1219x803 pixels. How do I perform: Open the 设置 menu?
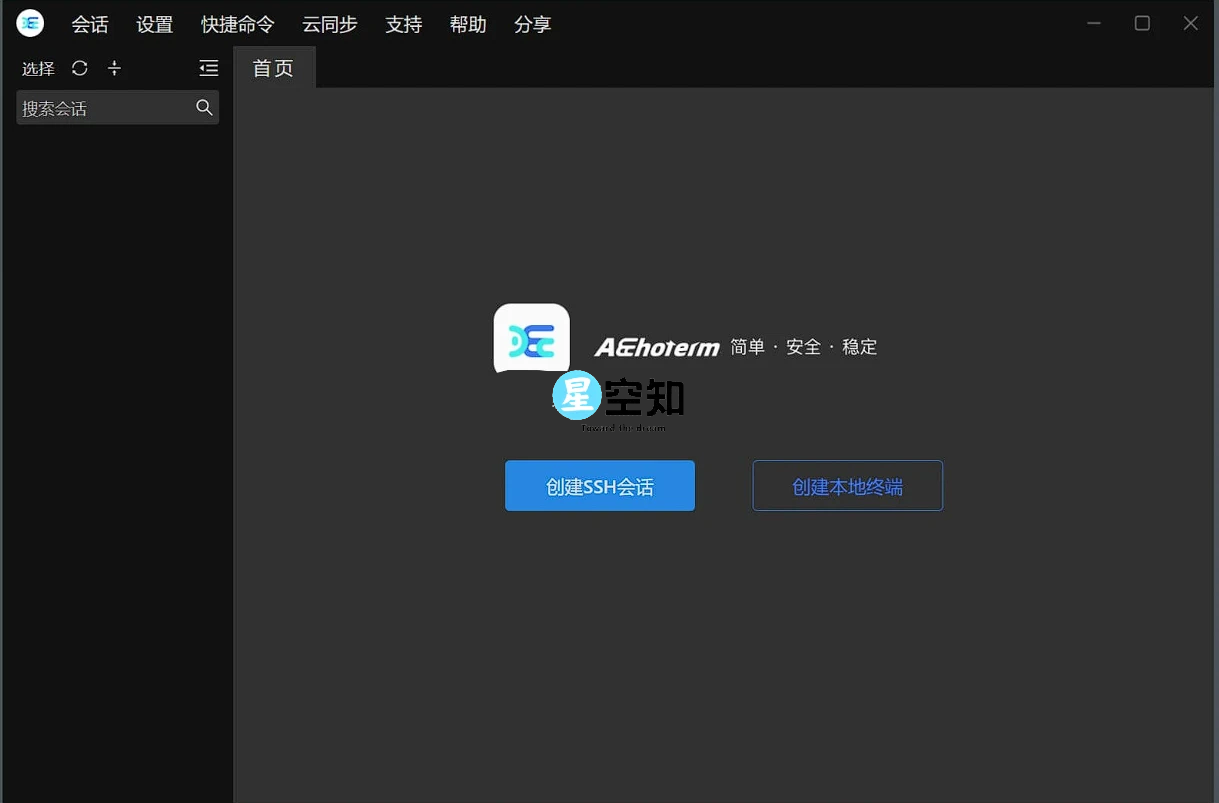coord(153,24)
